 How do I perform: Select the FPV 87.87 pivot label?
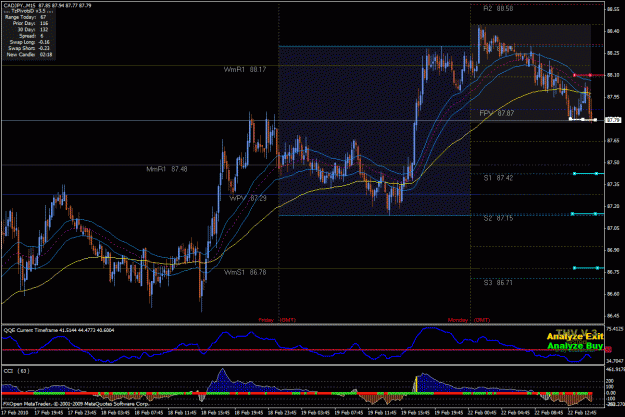point(497,113)
